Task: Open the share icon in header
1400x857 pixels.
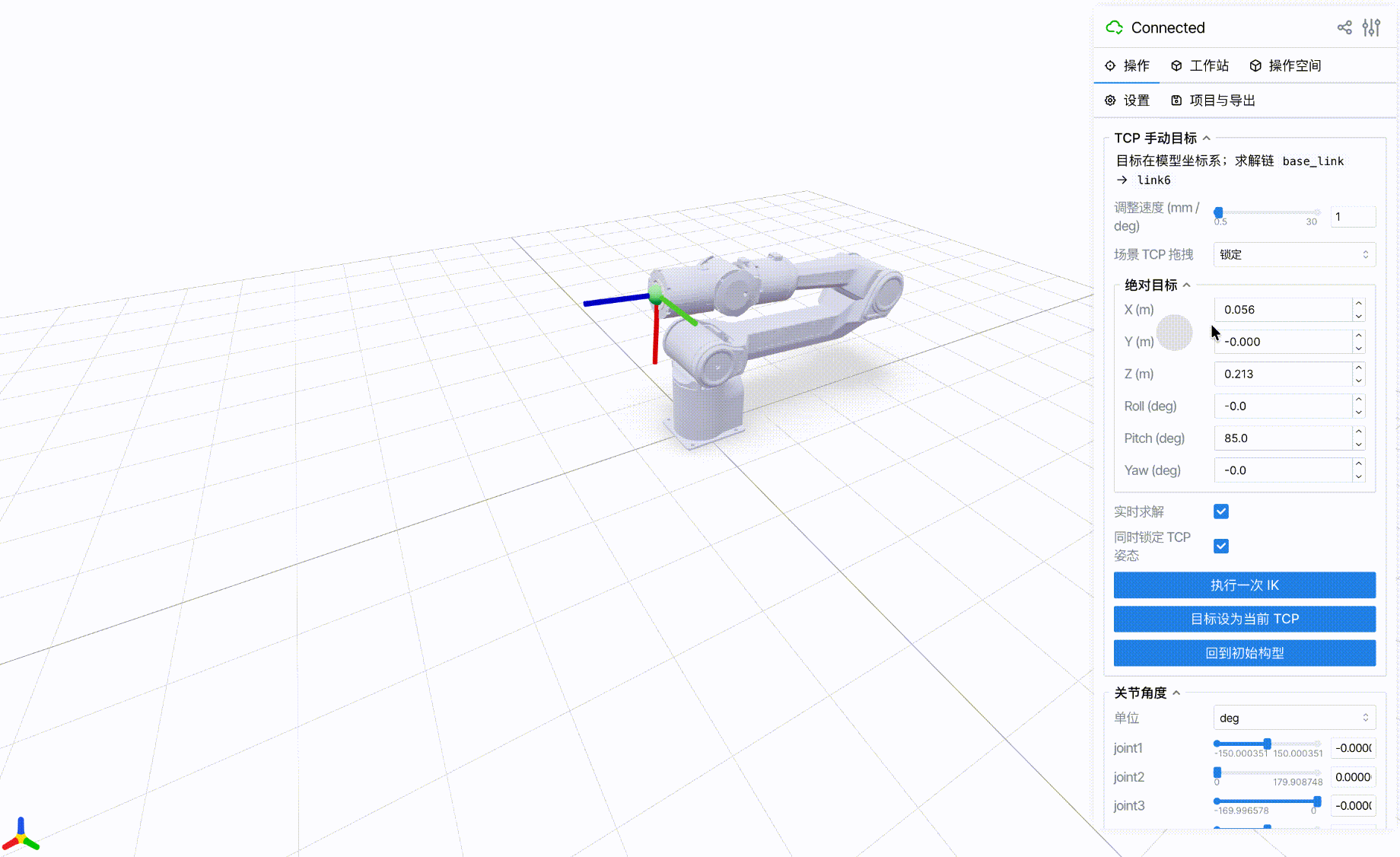Action: point(1344,27)
